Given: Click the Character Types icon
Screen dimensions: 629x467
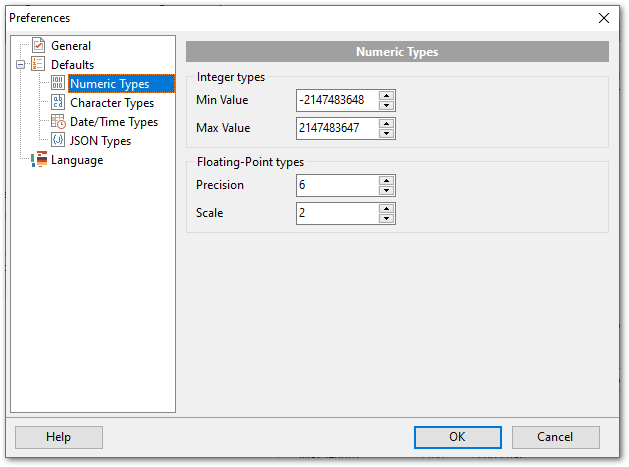Looking at the screenshot, I should (x=58, y=102).
